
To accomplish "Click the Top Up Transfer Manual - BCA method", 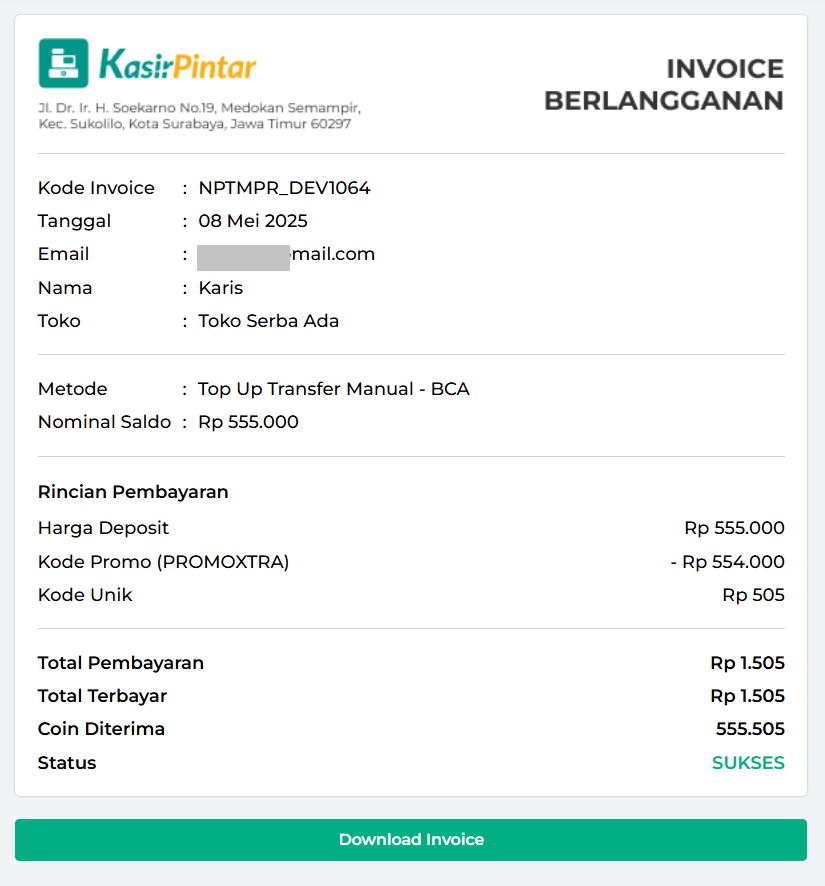I will [333, 389].
